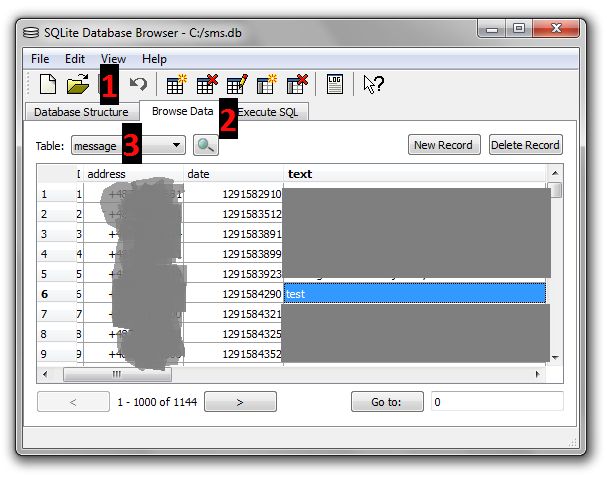Click the Delete Table icon

tap(207, 84)
